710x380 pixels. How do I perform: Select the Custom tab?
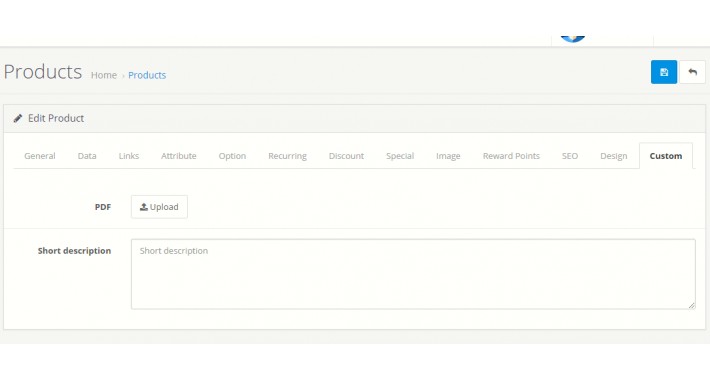click(x=666, y=156)
